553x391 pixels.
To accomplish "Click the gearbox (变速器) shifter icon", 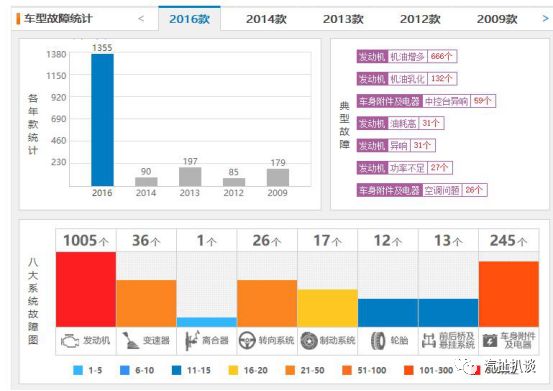I will point(131,341).
